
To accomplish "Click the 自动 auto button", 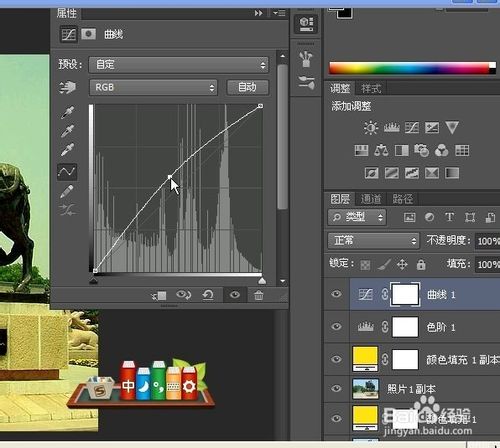I will pos(247,87).
